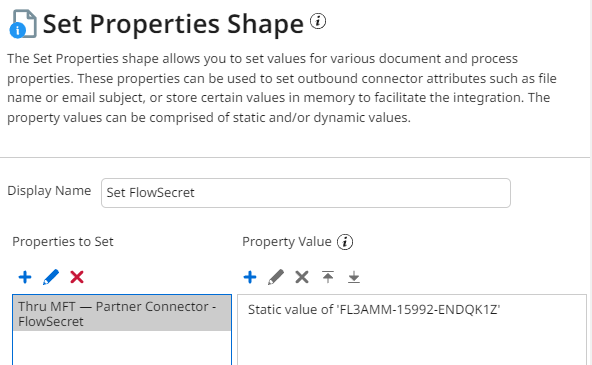
Task: Edit the selected property with blue pencil
Action: coord(51,277)
